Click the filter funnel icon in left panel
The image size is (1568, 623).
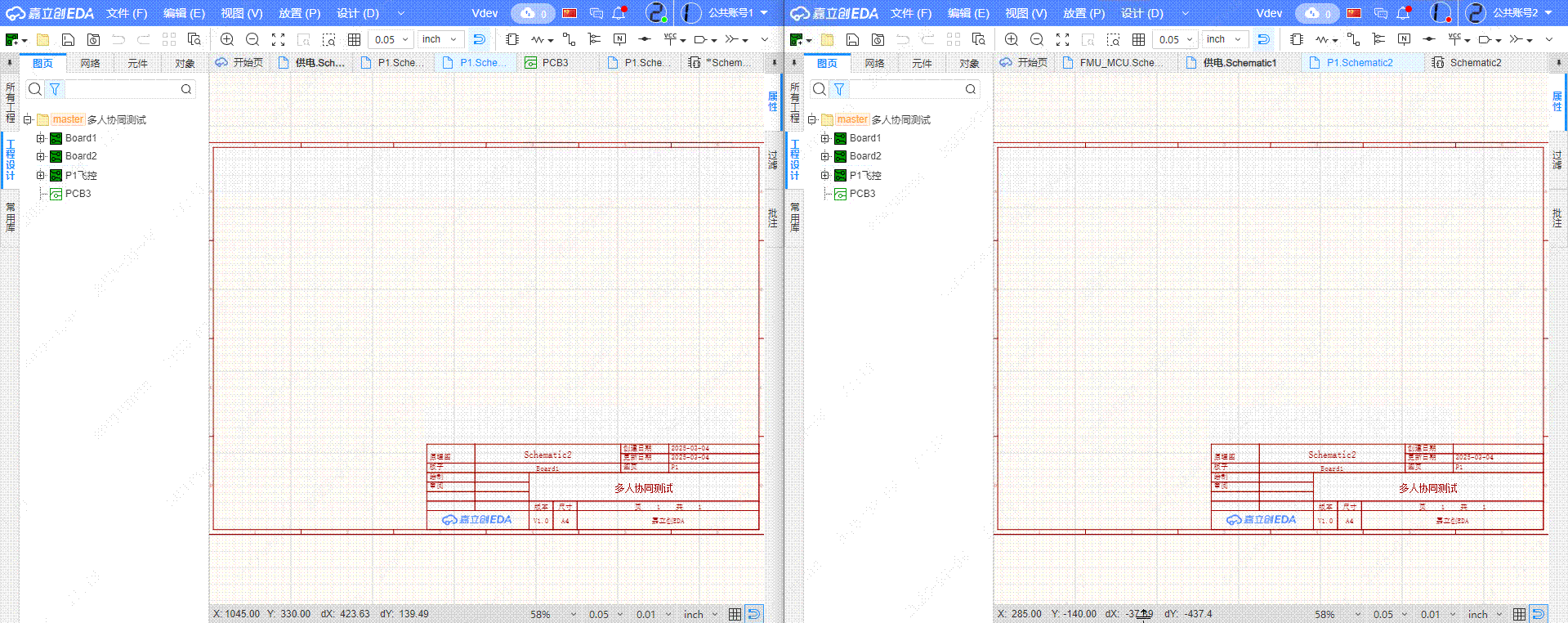click(x=55, y=89)
